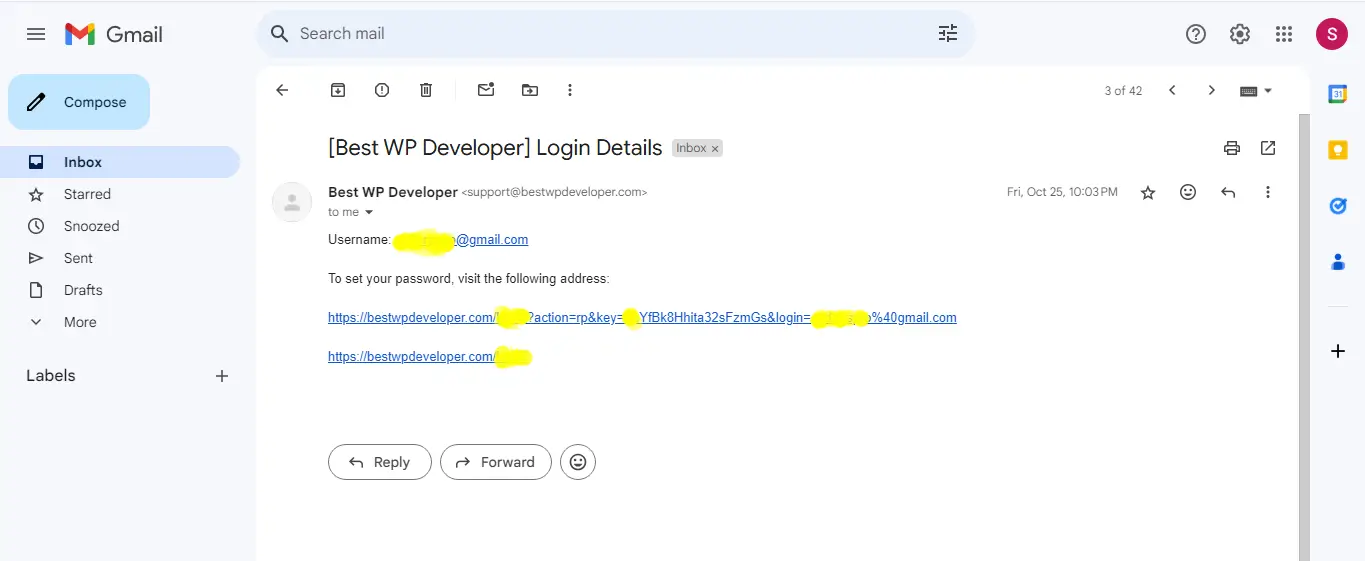The width and height of the screenshot is (1365, 561).
Task: Open Settings gear icon
Action: click(1240, 34)
